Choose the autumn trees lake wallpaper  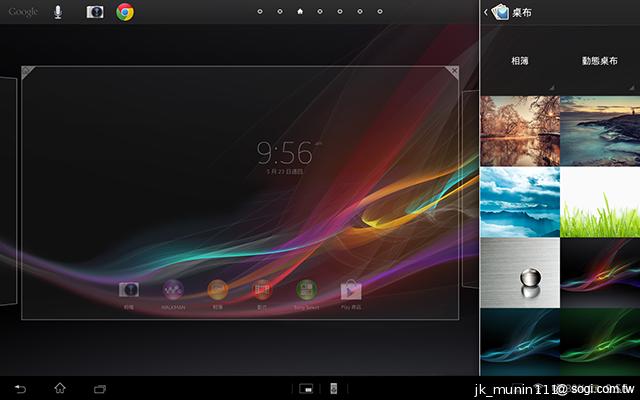(x=520, y=131)
